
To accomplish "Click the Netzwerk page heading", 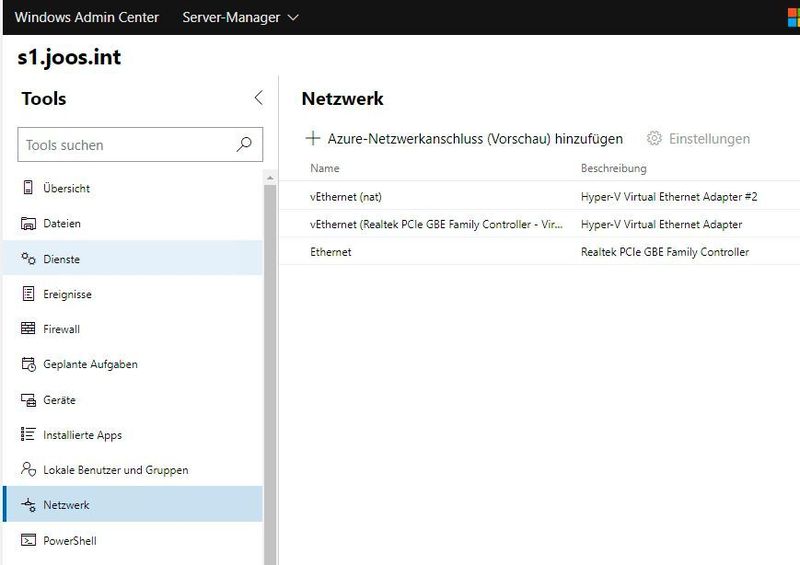I will click(x=342, y=99).
